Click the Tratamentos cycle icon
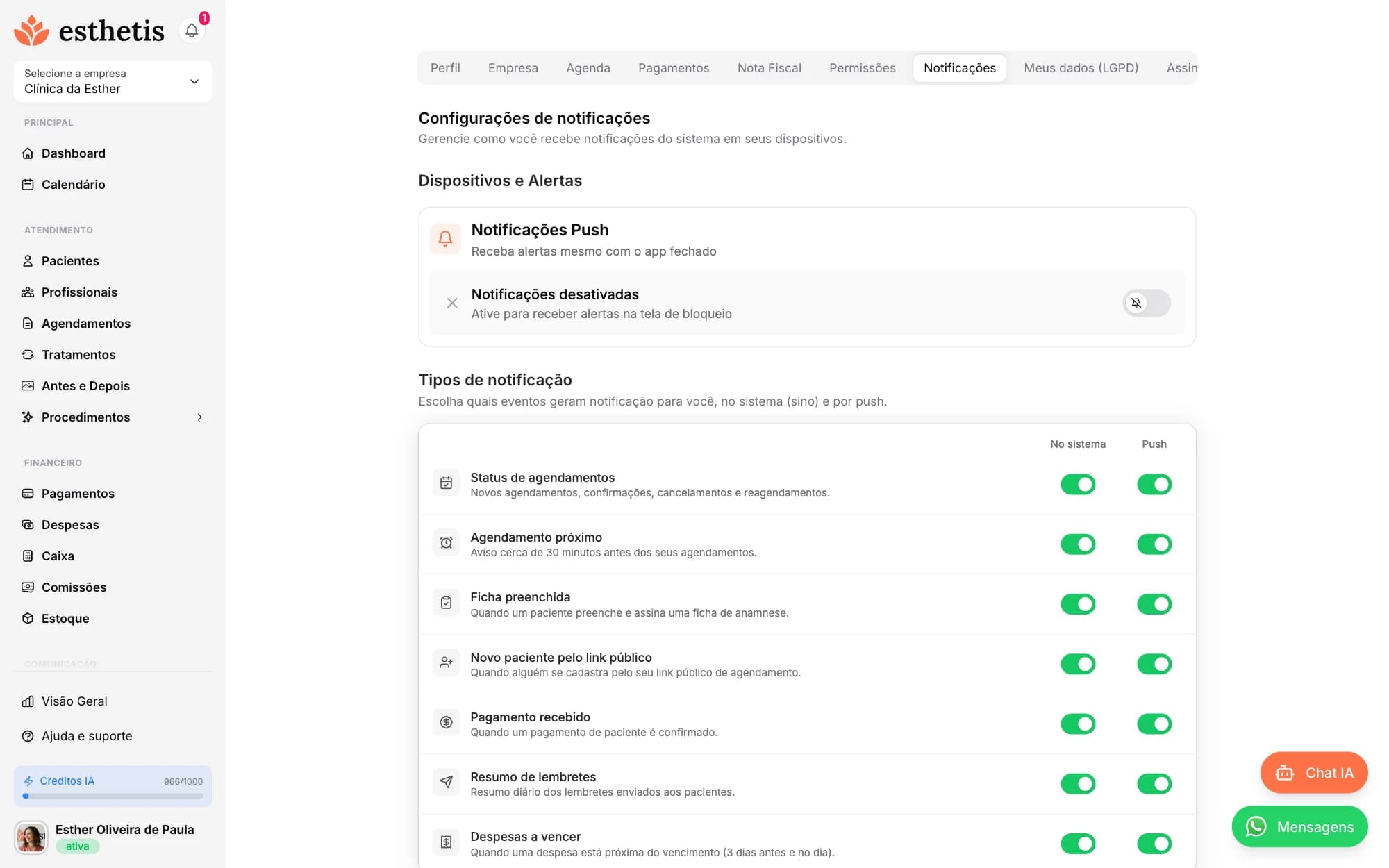The width and height of the screenshot is (1389, 868). (x=28, y=355)
